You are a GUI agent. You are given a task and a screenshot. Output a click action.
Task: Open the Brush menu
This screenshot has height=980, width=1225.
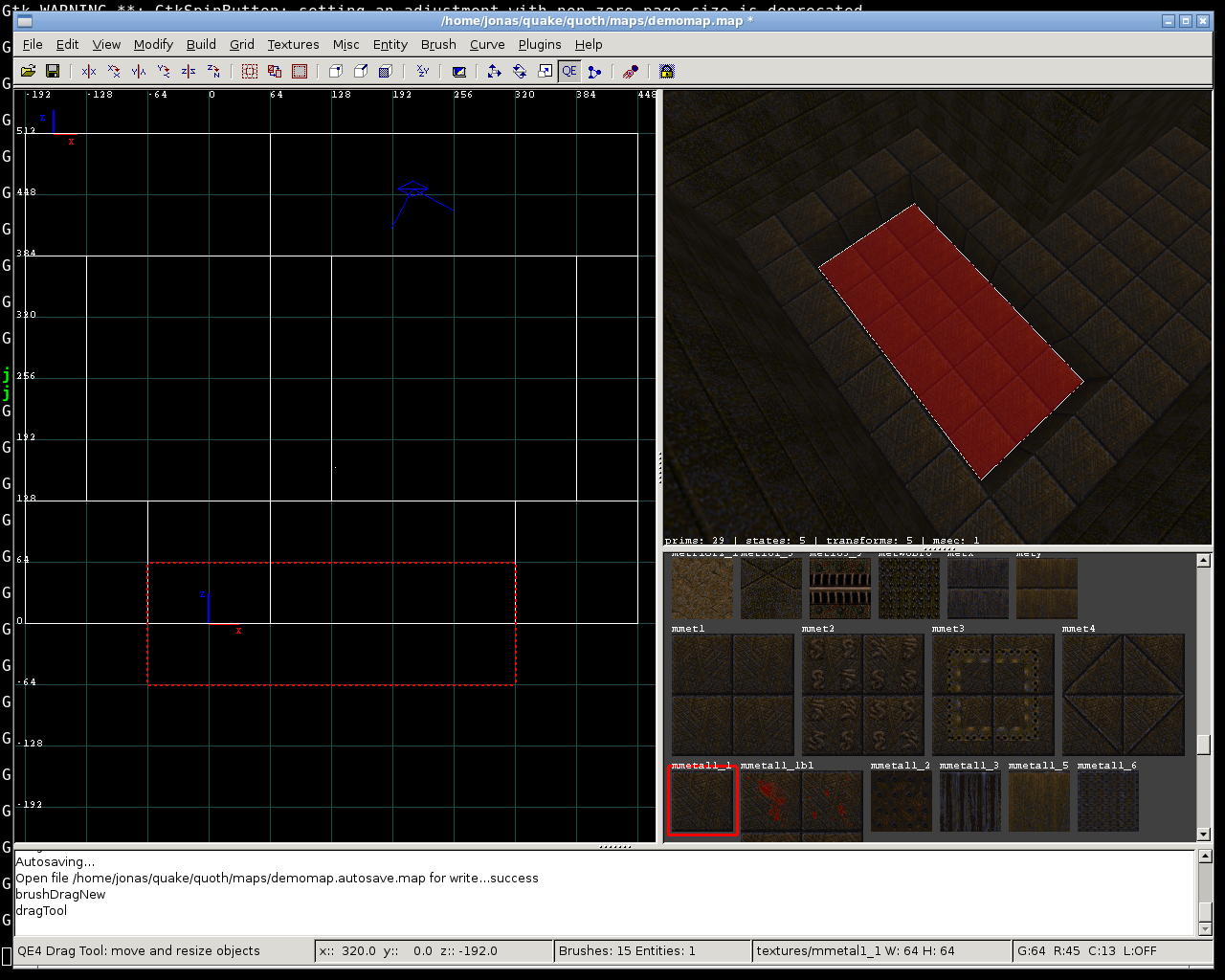coord(438,44)
